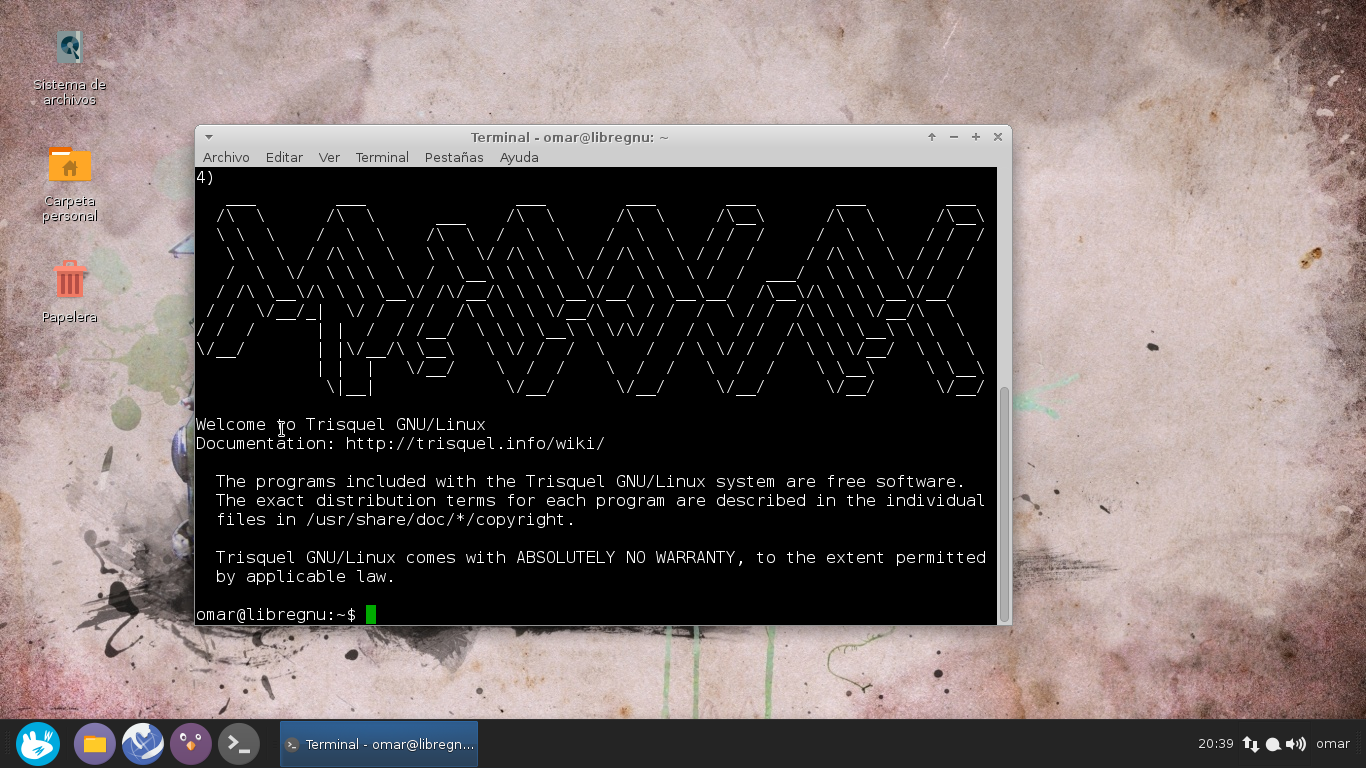Screen dimensions: 1366x768
Task: Click 'Welcome to Trisquel GNU/Linux' line
Action: pyautogui.click(x=341, y=424)
